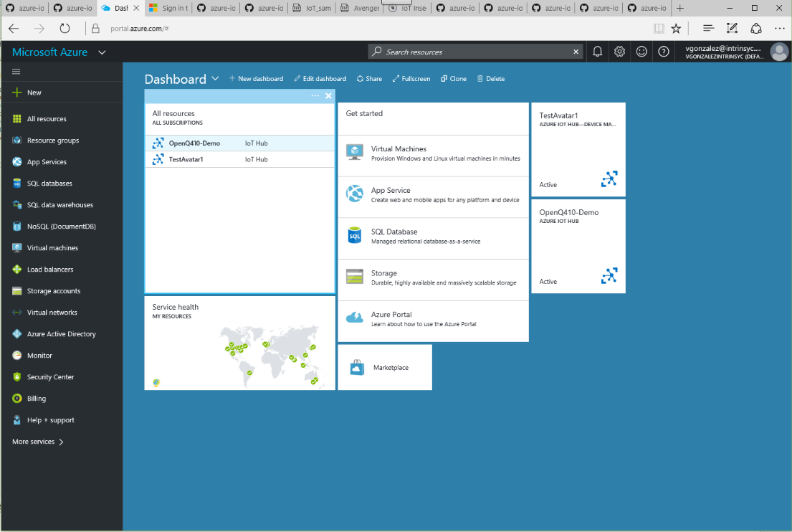Collapse sidebar with hamburger menu icon
Viewport: 792px width, 532px height.
[16, 72]
